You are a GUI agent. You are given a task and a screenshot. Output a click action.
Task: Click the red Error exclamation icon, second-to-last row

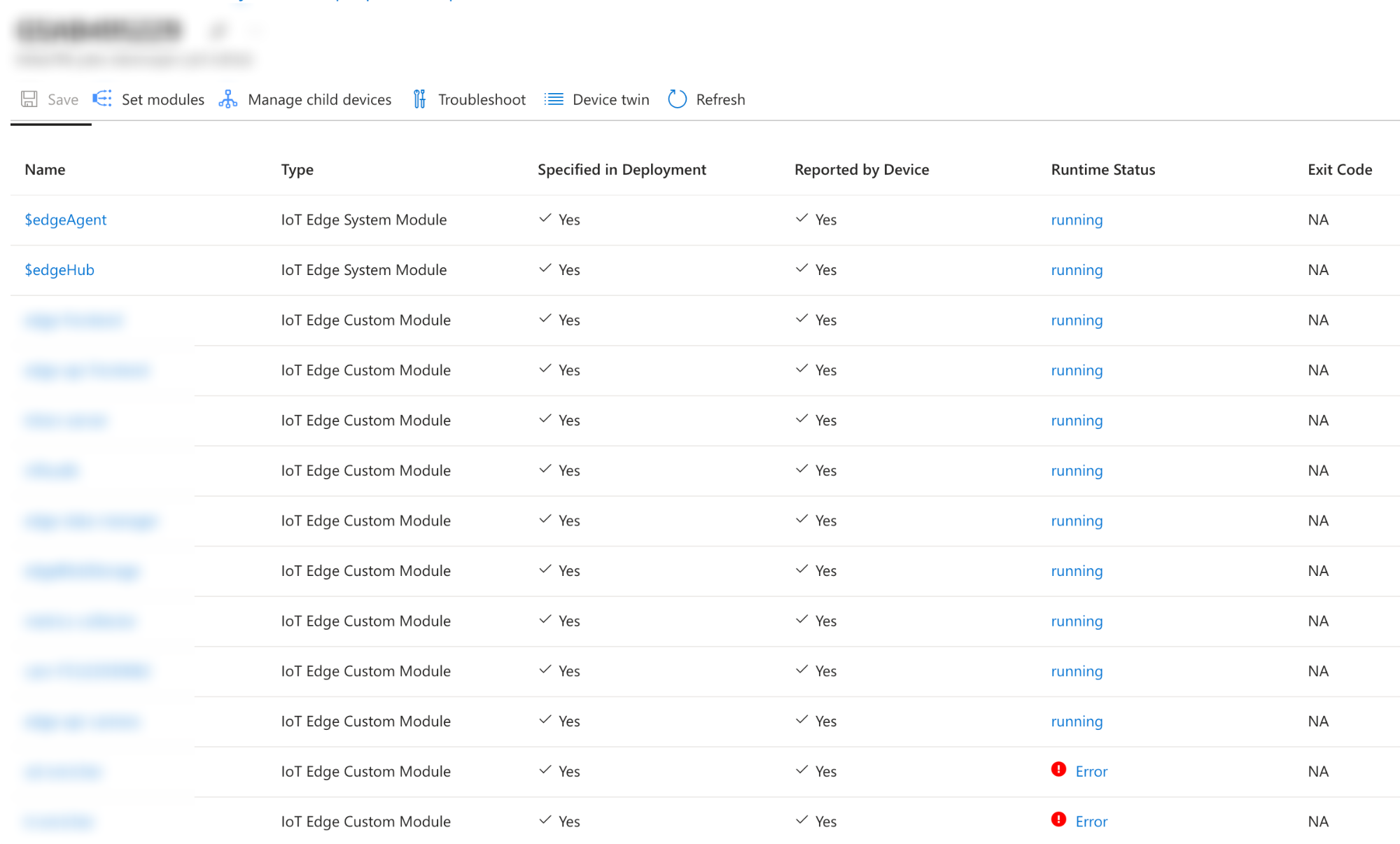click(x=1059, y=771)
